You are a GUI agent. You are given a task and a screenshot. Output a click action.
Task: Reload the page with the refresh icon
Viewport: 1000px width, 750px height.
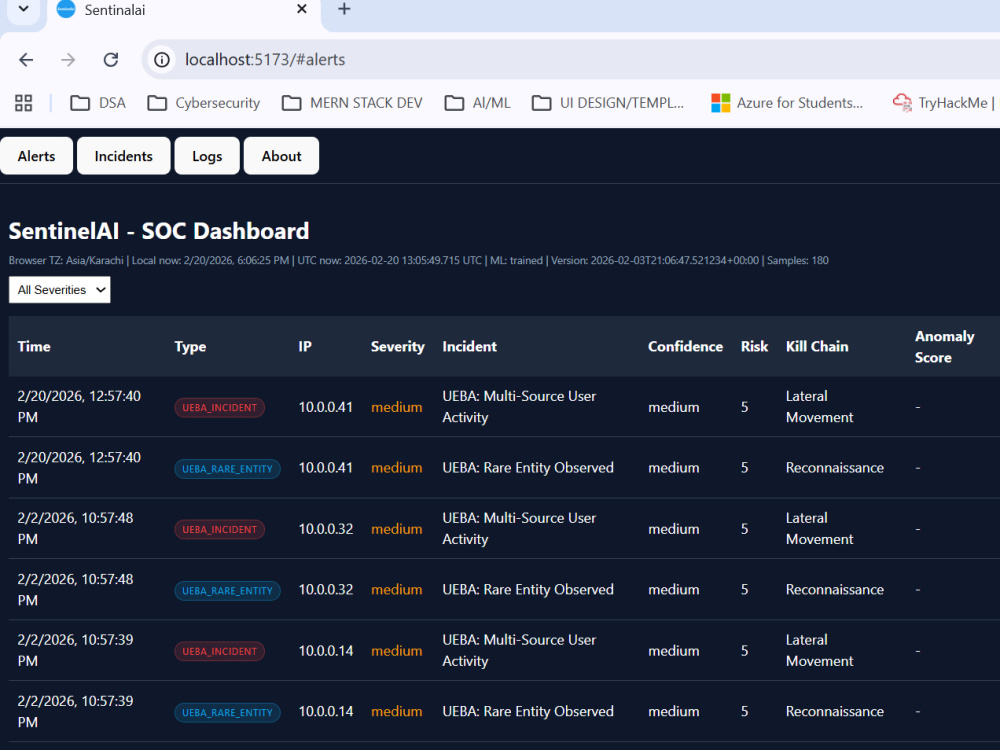pyautogui.click(x=111, y=60)
